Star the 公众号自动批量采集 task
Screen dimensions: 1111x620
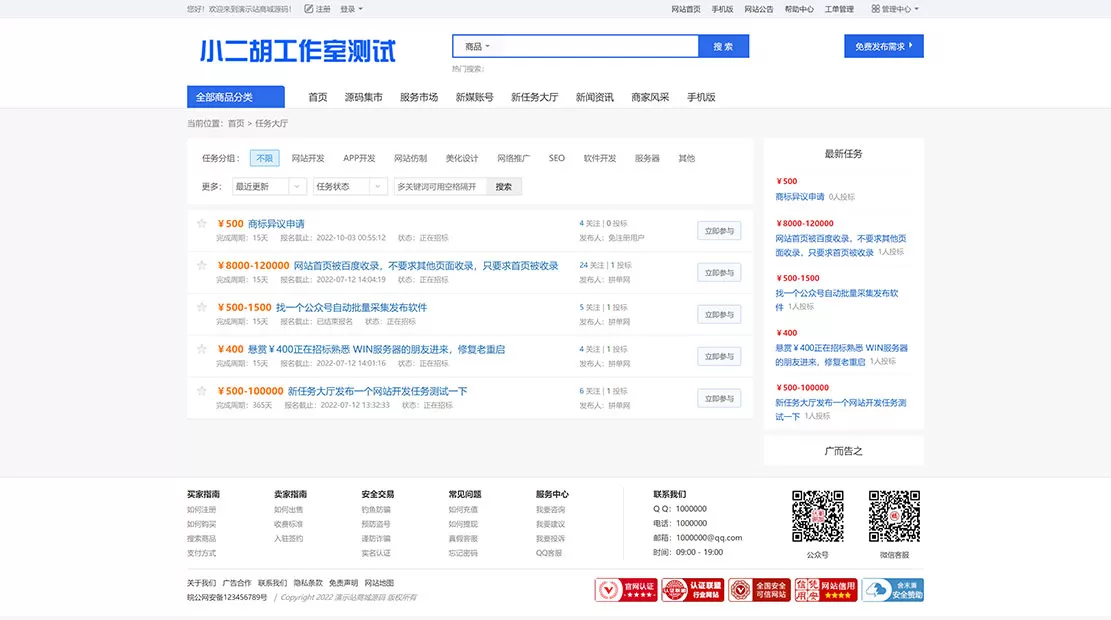point(202,307)
